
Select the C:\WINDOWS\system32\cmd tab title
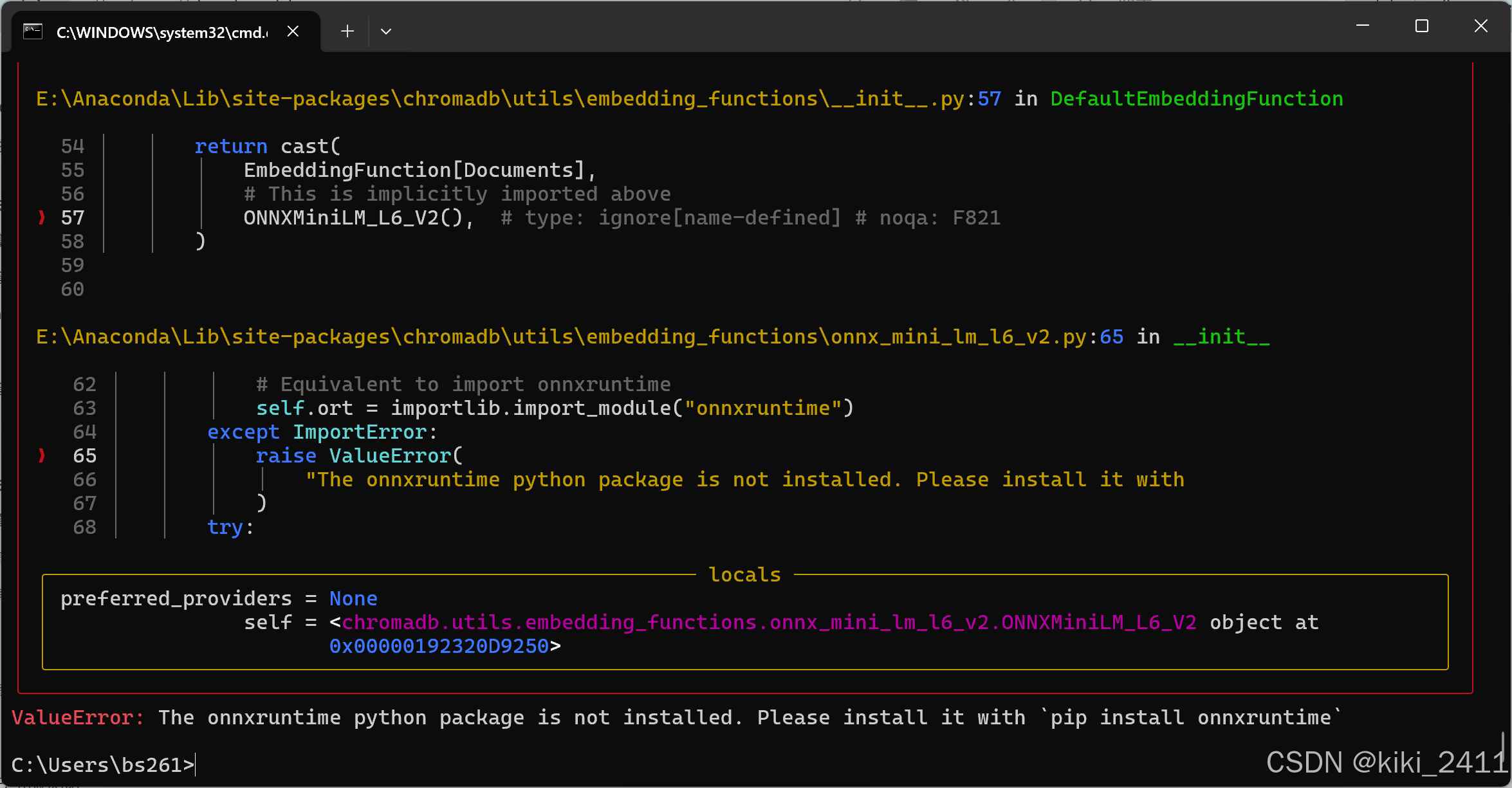coord(161,32)
